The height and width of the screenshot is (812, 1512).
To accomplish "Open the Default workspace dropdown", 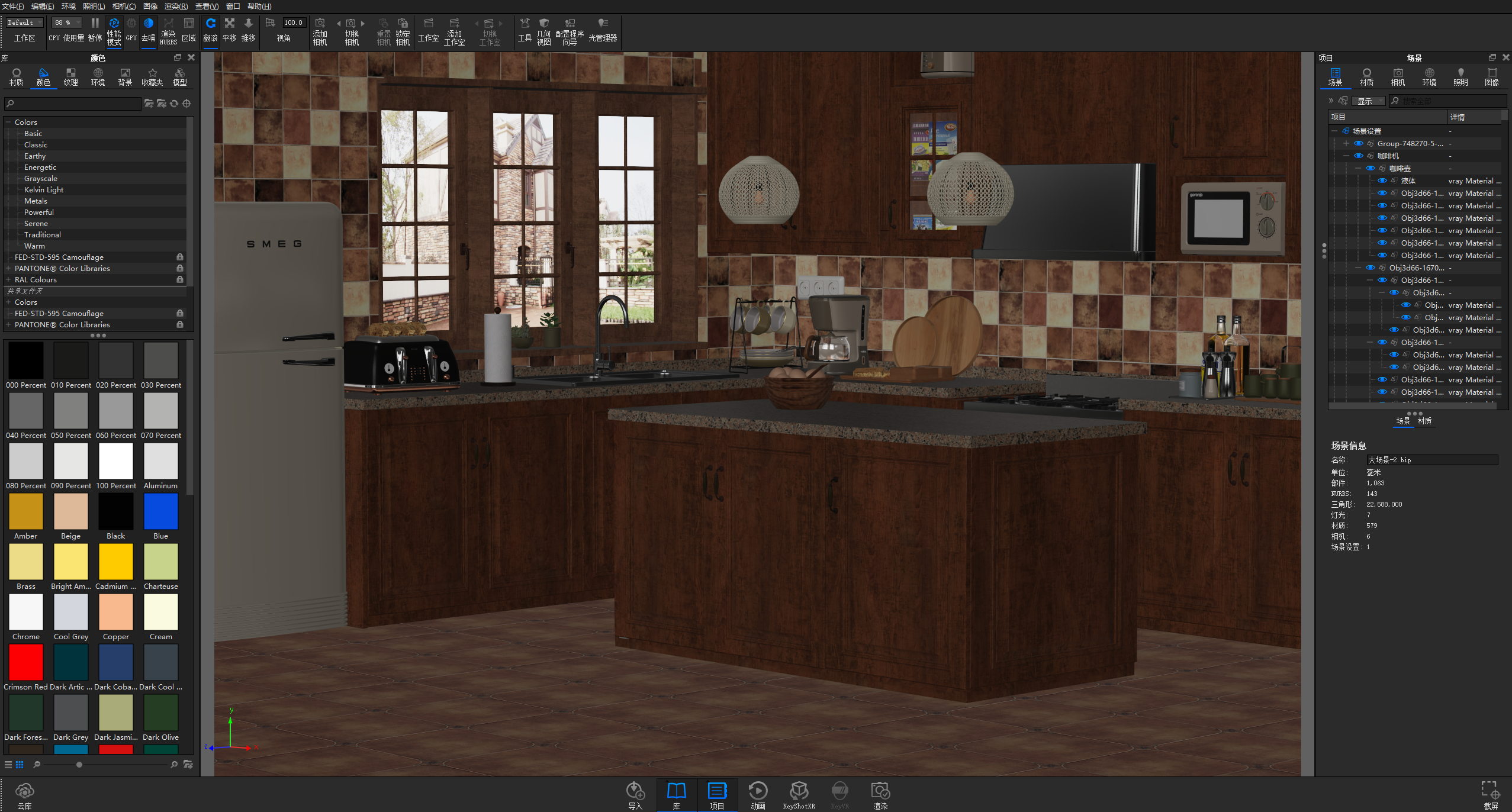I will 24,22.
